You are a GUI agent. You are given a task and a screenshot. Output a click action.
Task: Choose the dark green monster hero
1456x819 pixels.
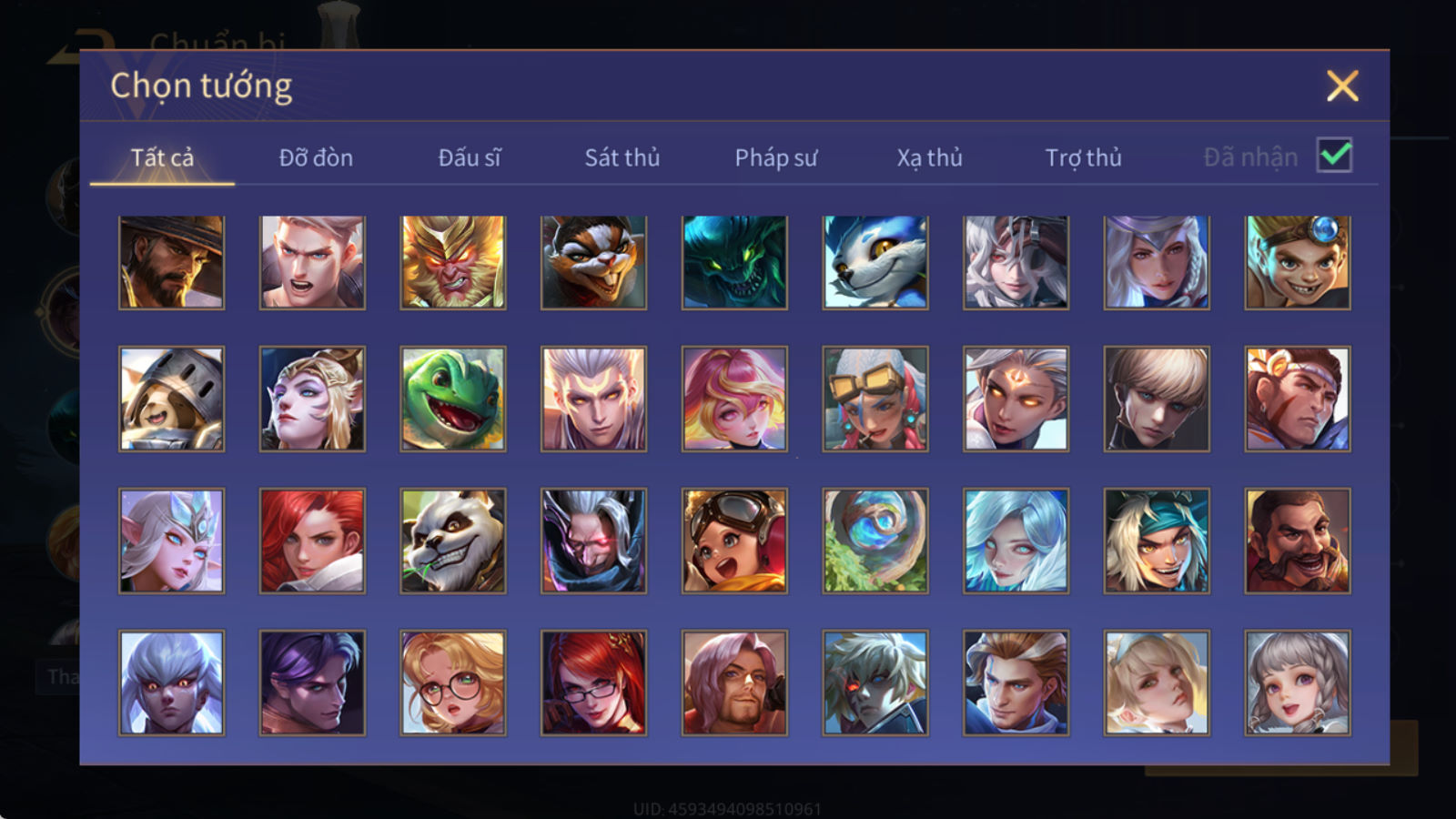click(x=734, y=262)
